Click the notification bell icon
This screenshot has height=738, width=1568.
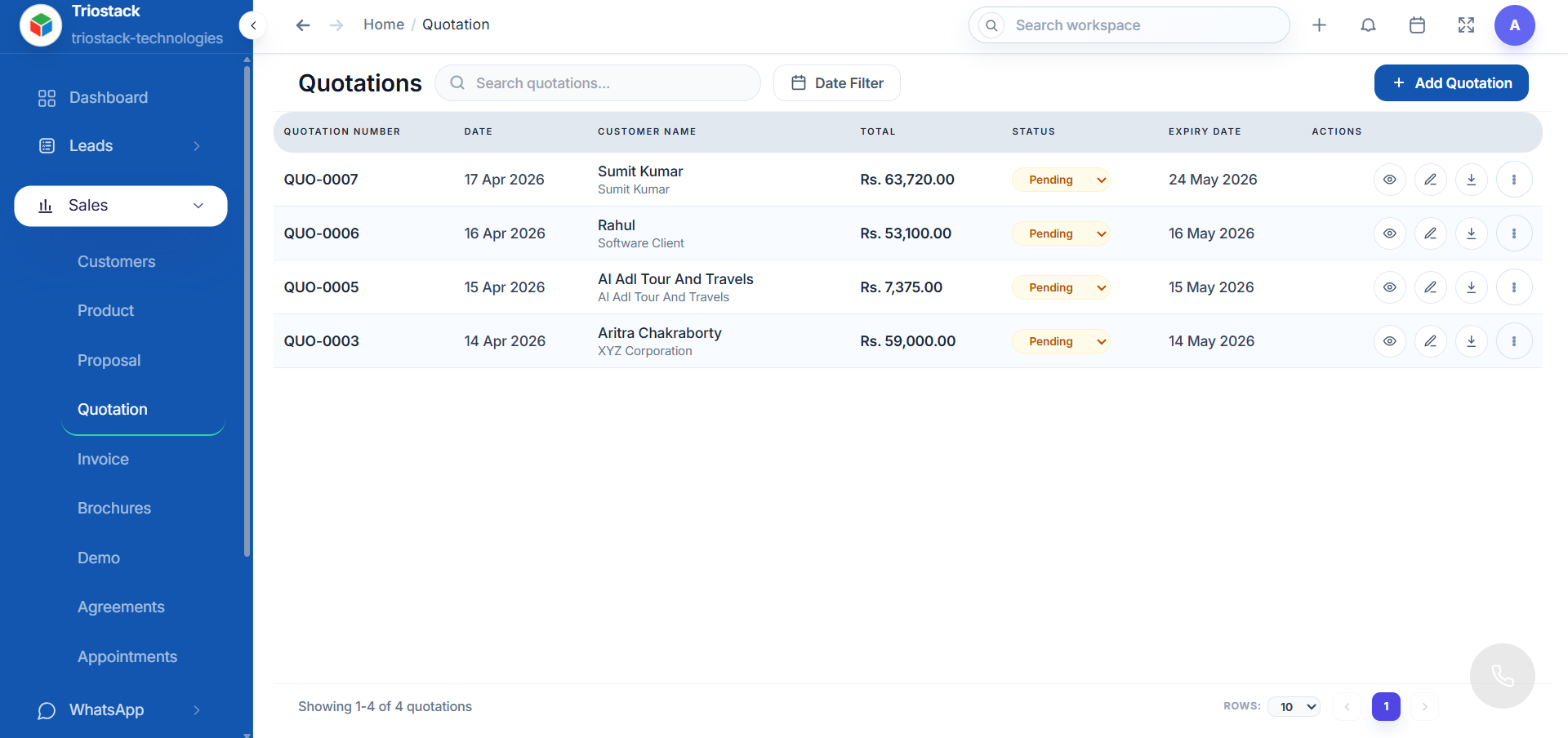1368,25
